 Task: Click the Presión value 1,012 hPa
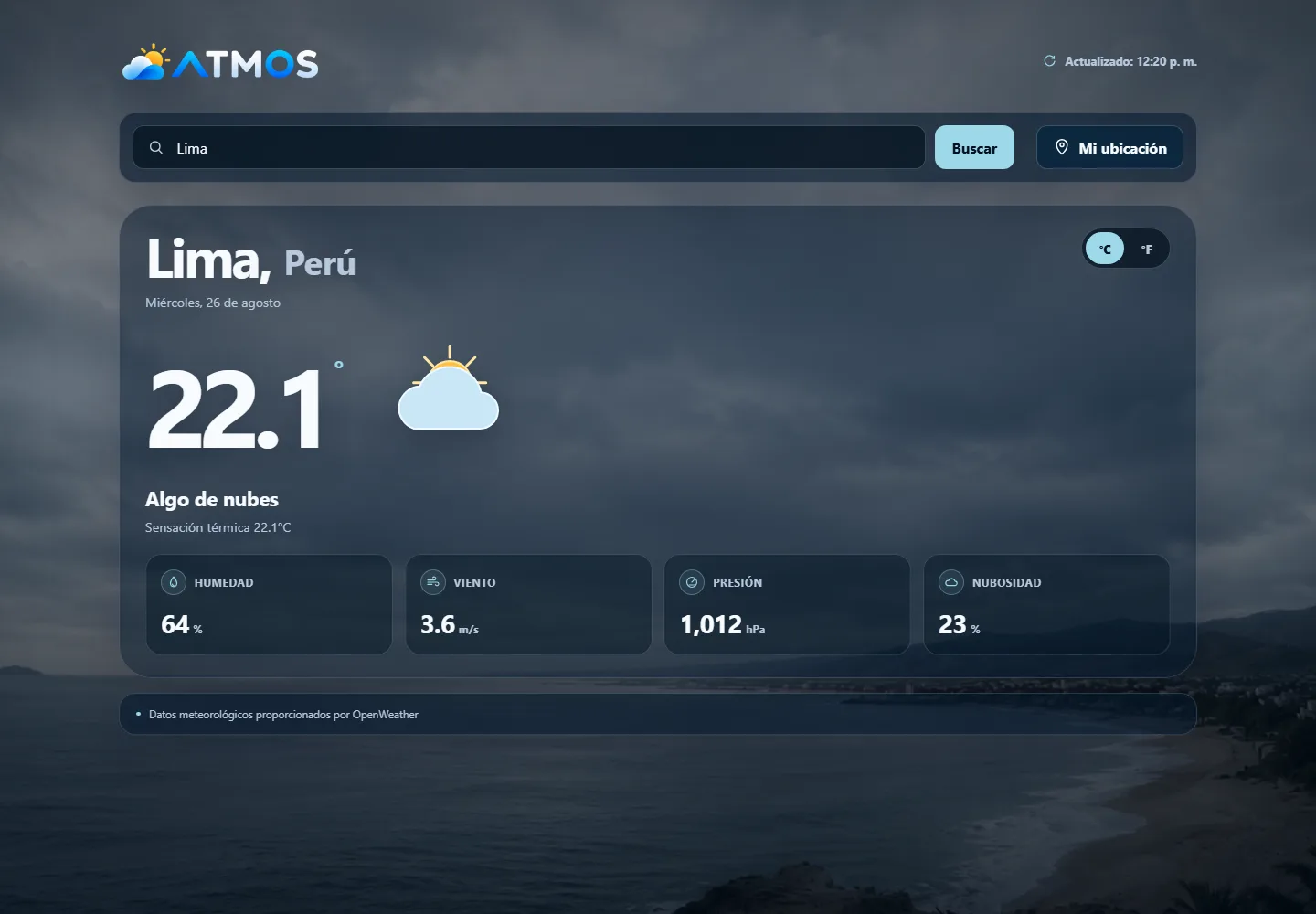[723, 625]
